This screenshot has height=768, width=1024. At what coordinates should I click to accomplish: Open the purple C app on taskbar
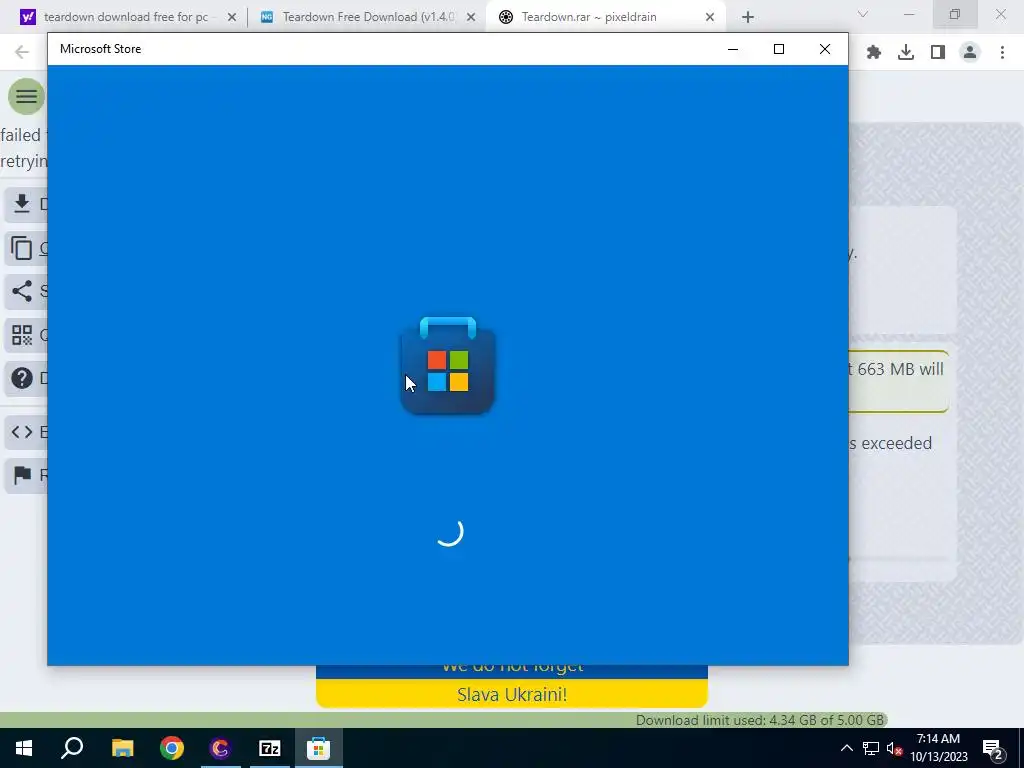click(x=221, y=748)
